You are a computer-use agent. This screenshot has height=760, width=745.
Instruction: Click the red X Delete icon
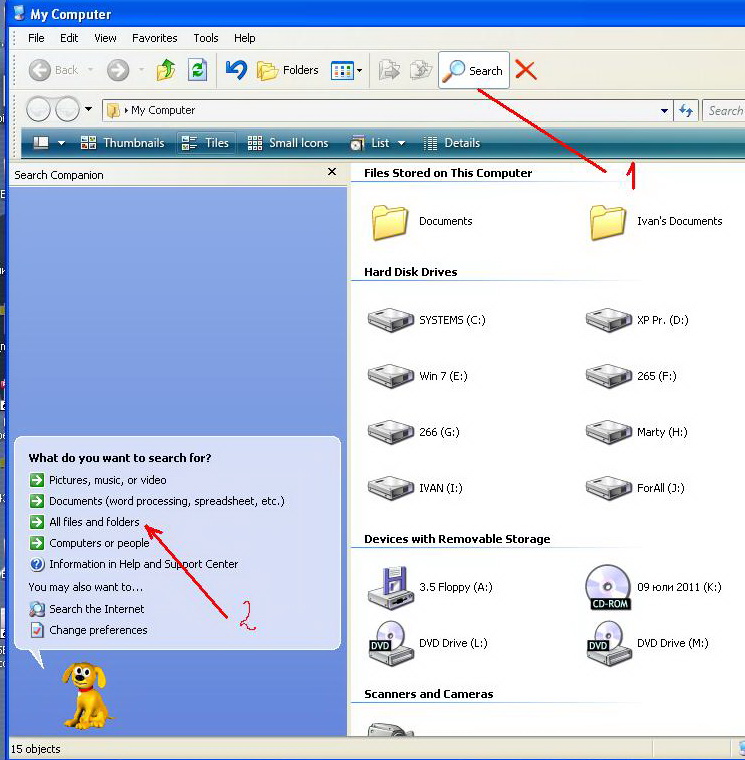click(525, 70)
